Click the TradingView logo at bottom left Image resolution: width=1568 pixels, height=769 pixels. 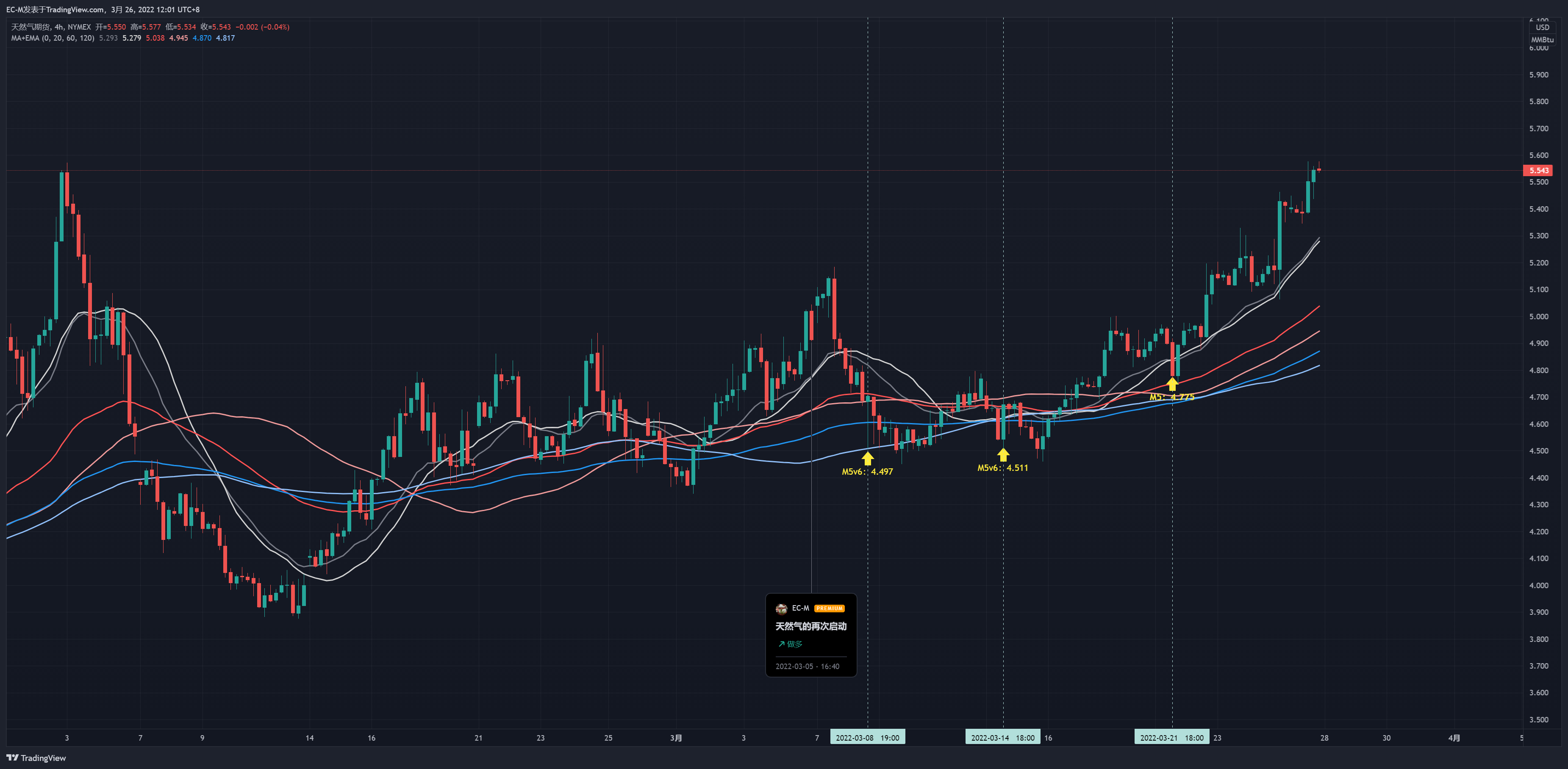tap(36, 758)
